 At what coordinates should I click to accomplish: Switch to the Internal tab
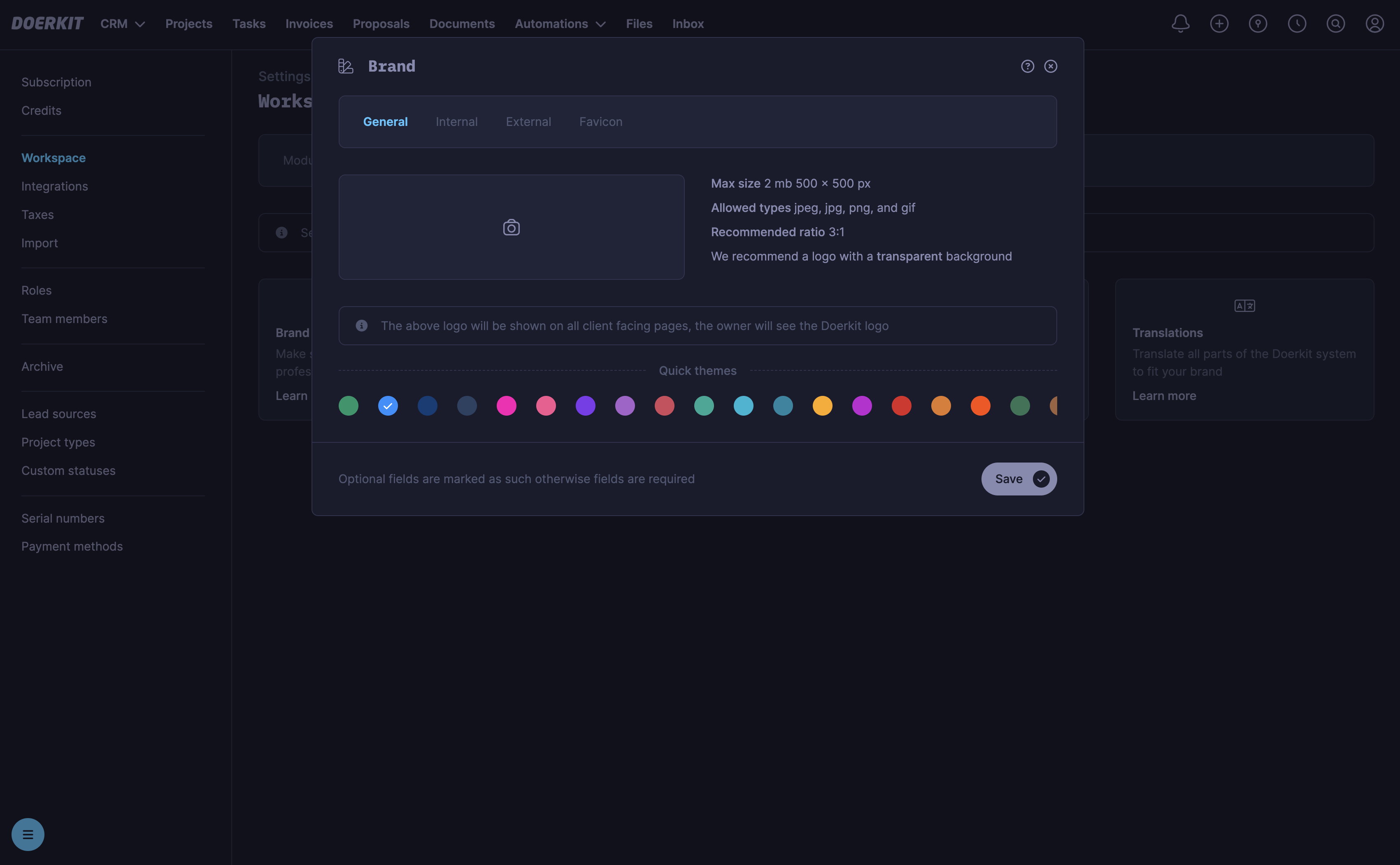[x=456, y=122]
